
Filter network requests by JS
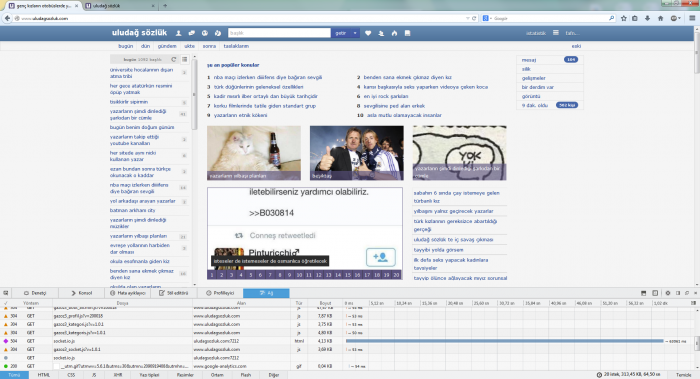coord(94,375)
